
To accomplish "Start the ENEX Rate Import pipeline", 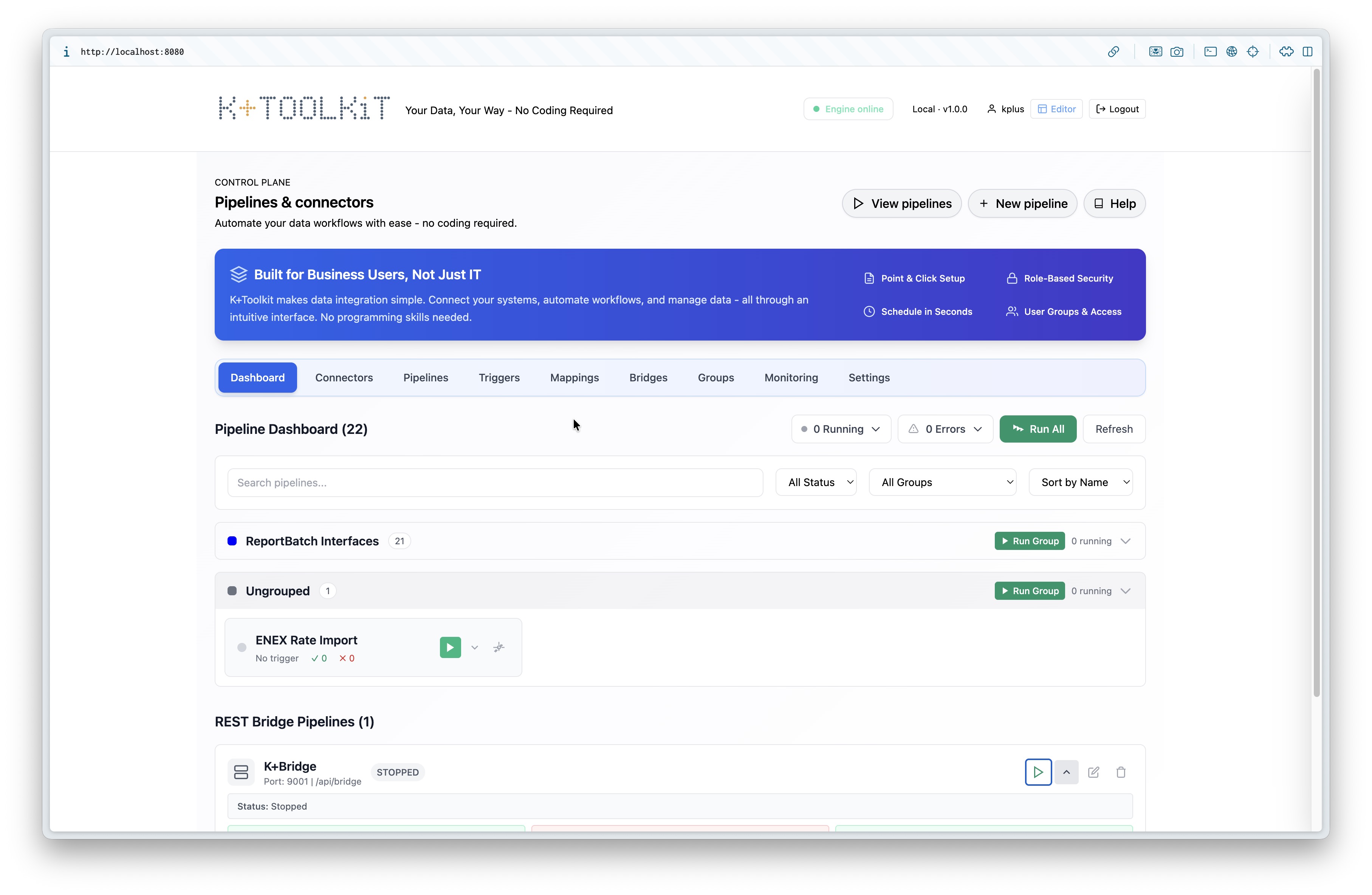I will tap(450, 647).
